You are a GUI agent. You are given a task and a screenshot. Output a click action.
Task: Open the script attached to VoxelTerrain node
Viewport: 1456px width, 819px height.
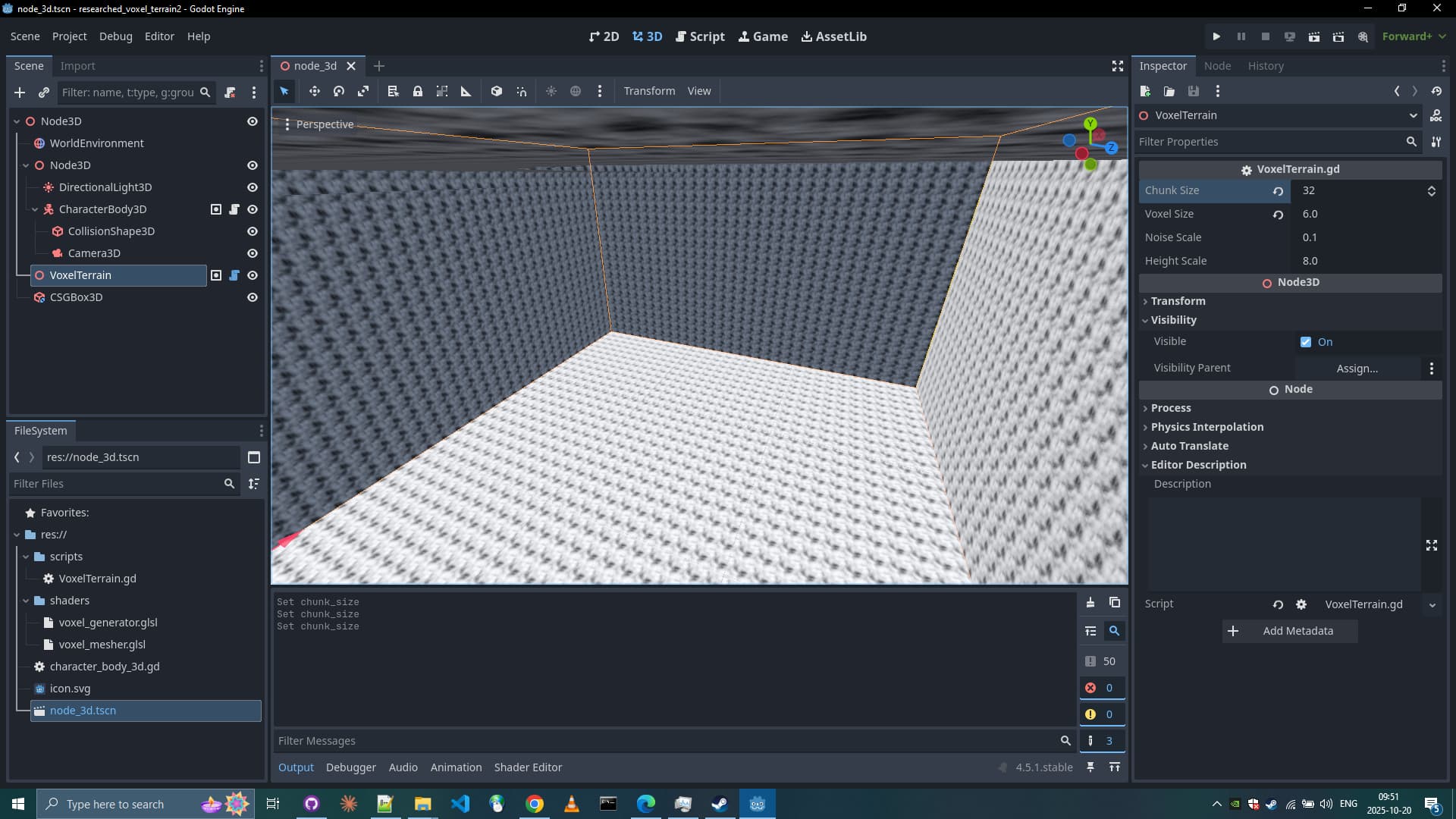tap(234, 275)
